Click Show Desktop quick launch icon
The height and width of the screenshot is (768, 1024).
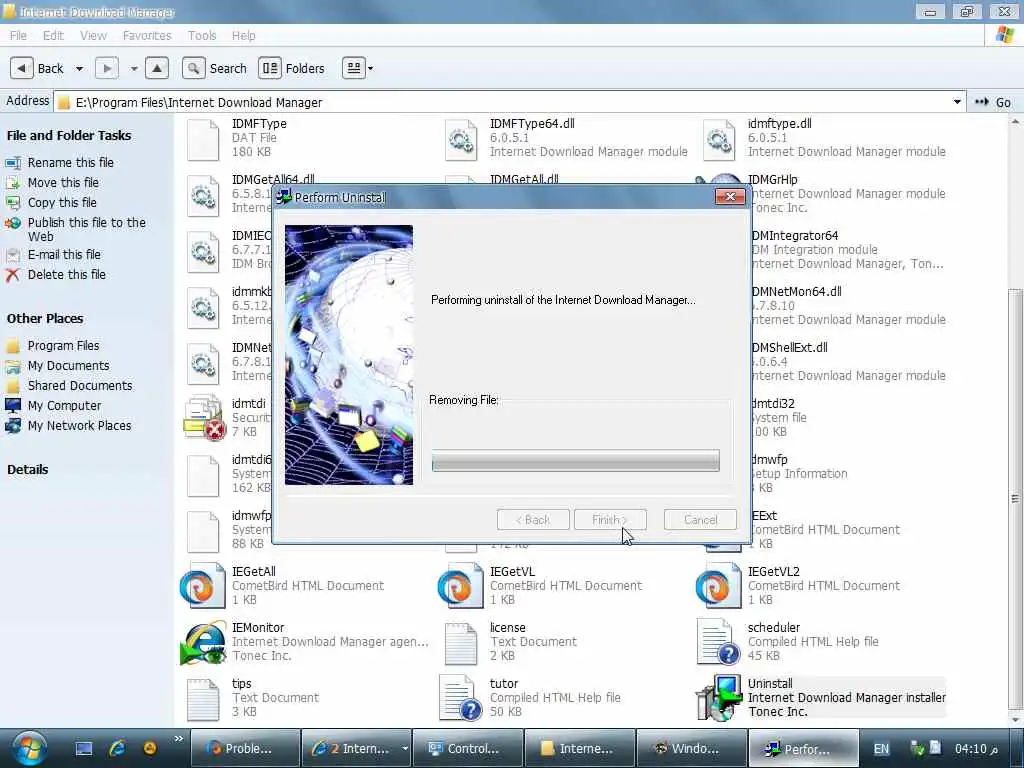(84, 748)
